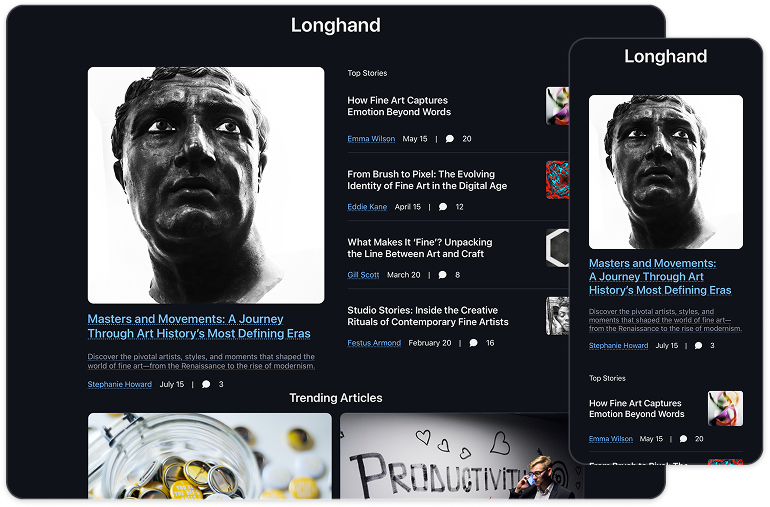This screenshot has width=770, height=507.
Task: Click the Longhand title in the desktop view
Action: click(335, 25)
